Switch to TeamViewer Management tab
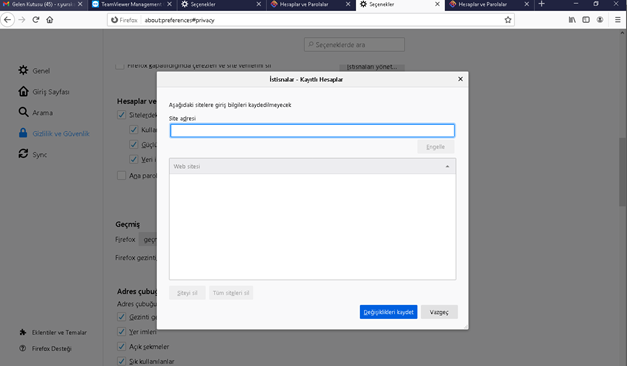627x366 pixels. click(127, 4)
